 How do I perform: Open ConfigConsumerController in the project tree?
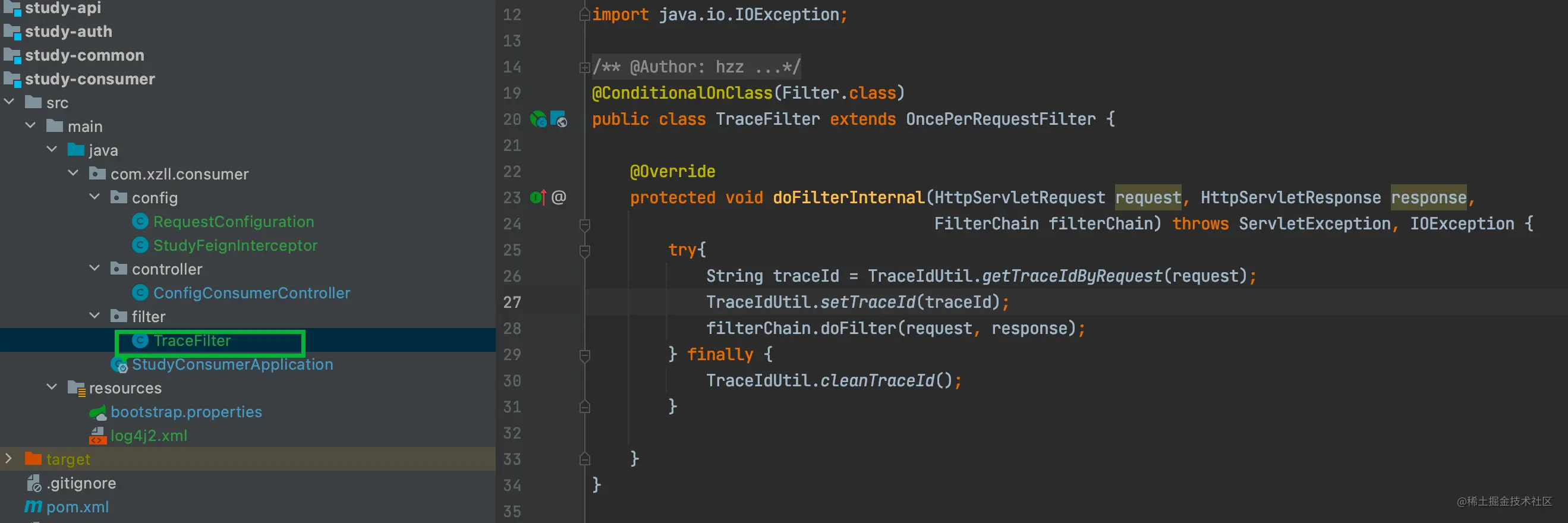[251, 293]
